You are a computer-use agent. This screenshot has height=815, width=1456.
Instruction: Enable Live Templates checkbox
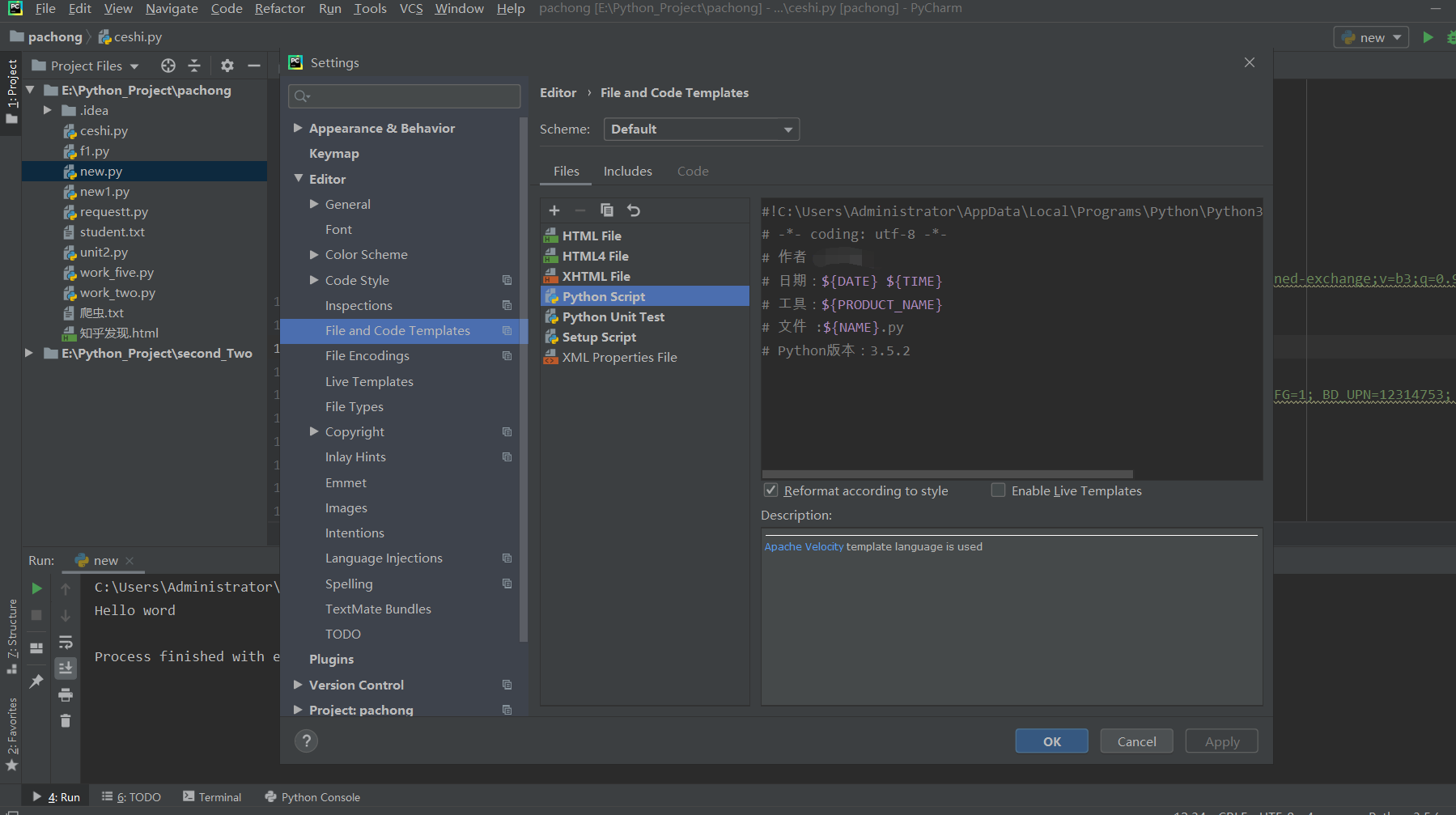(999, 490)
